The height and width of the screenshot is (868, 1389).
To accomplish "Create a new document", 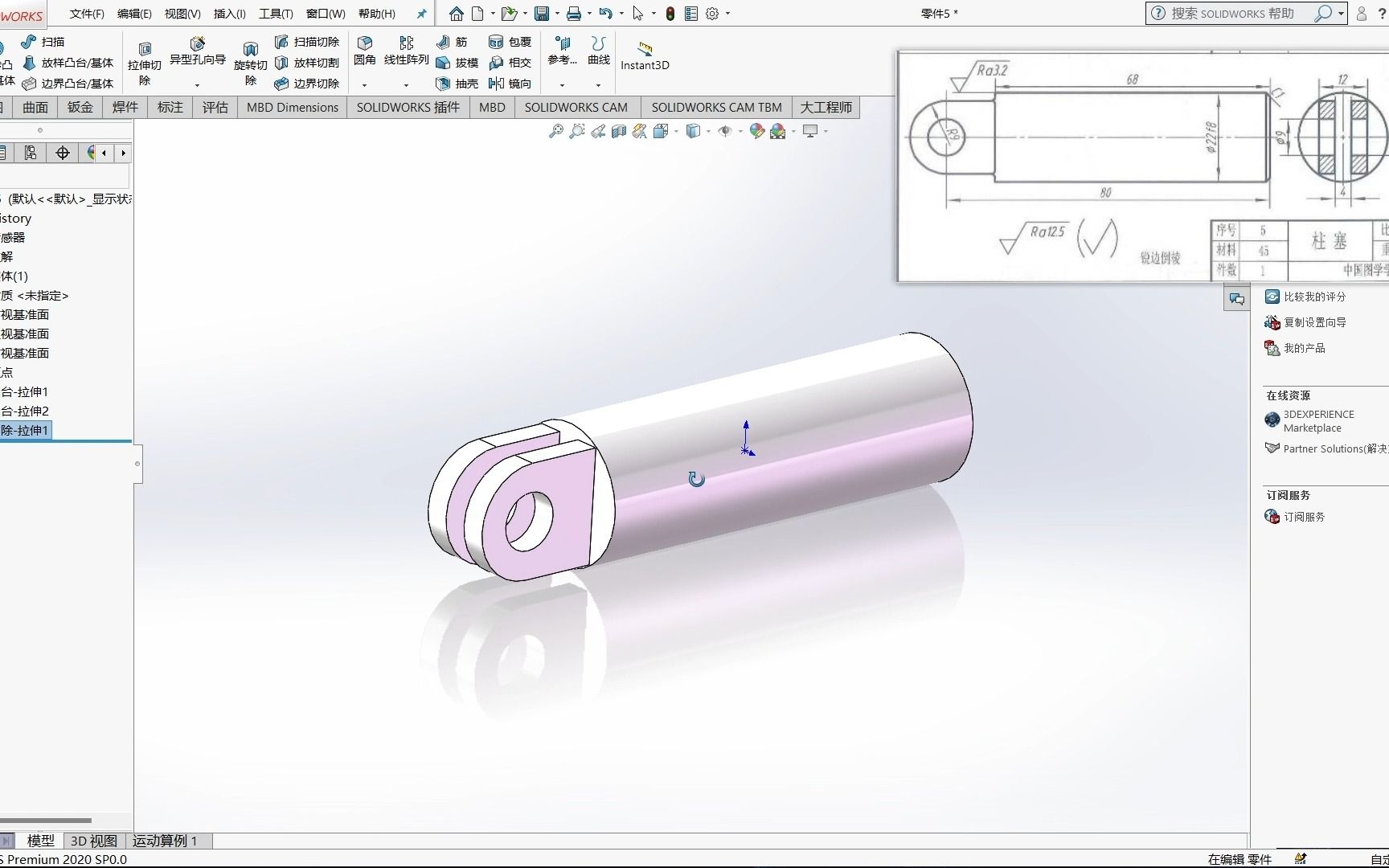I will tap(477, 14).
